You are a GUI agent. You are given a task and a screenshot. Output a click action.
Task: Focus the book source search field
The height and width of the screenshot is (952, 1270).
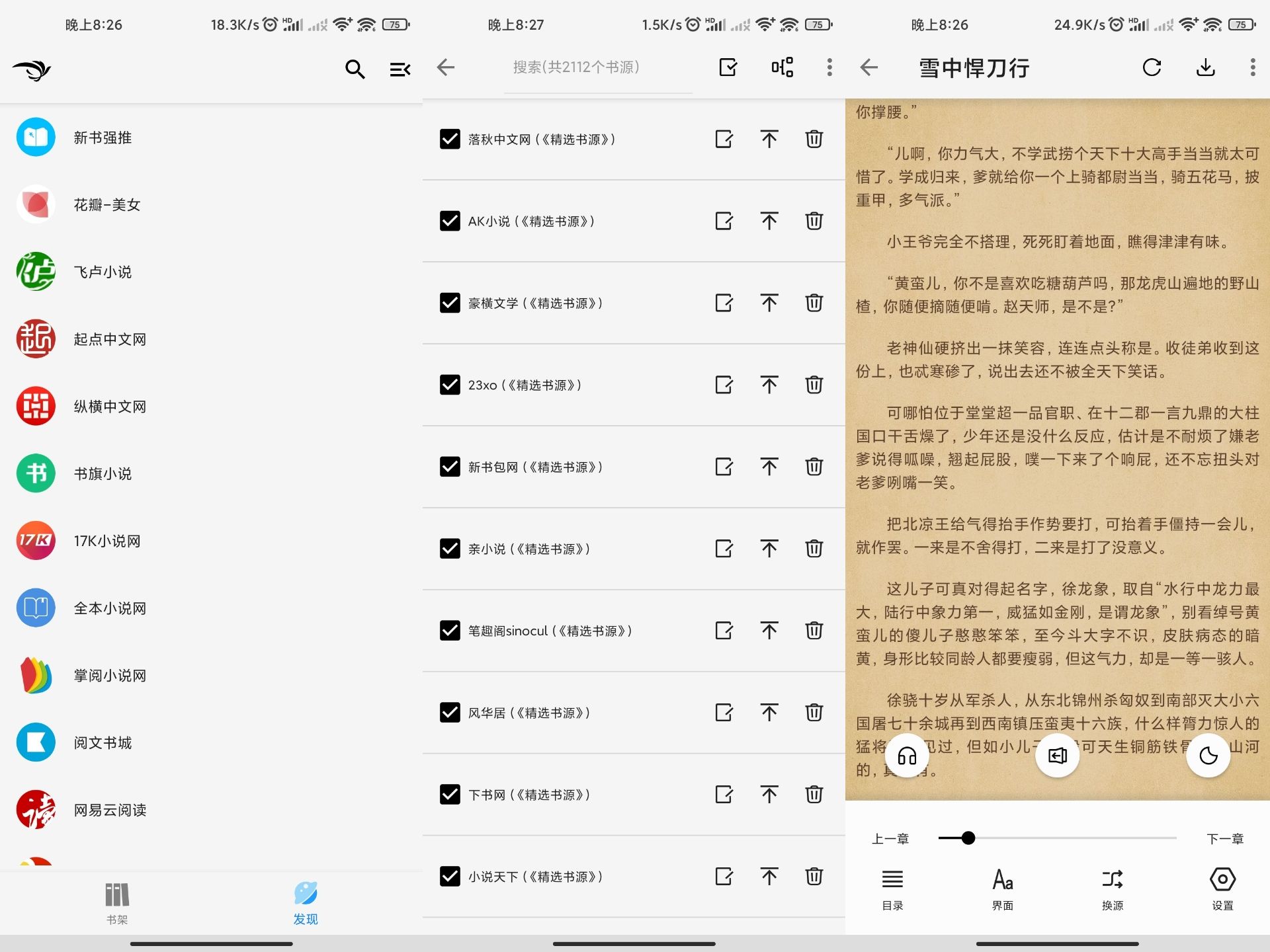(x=598, y=67)
